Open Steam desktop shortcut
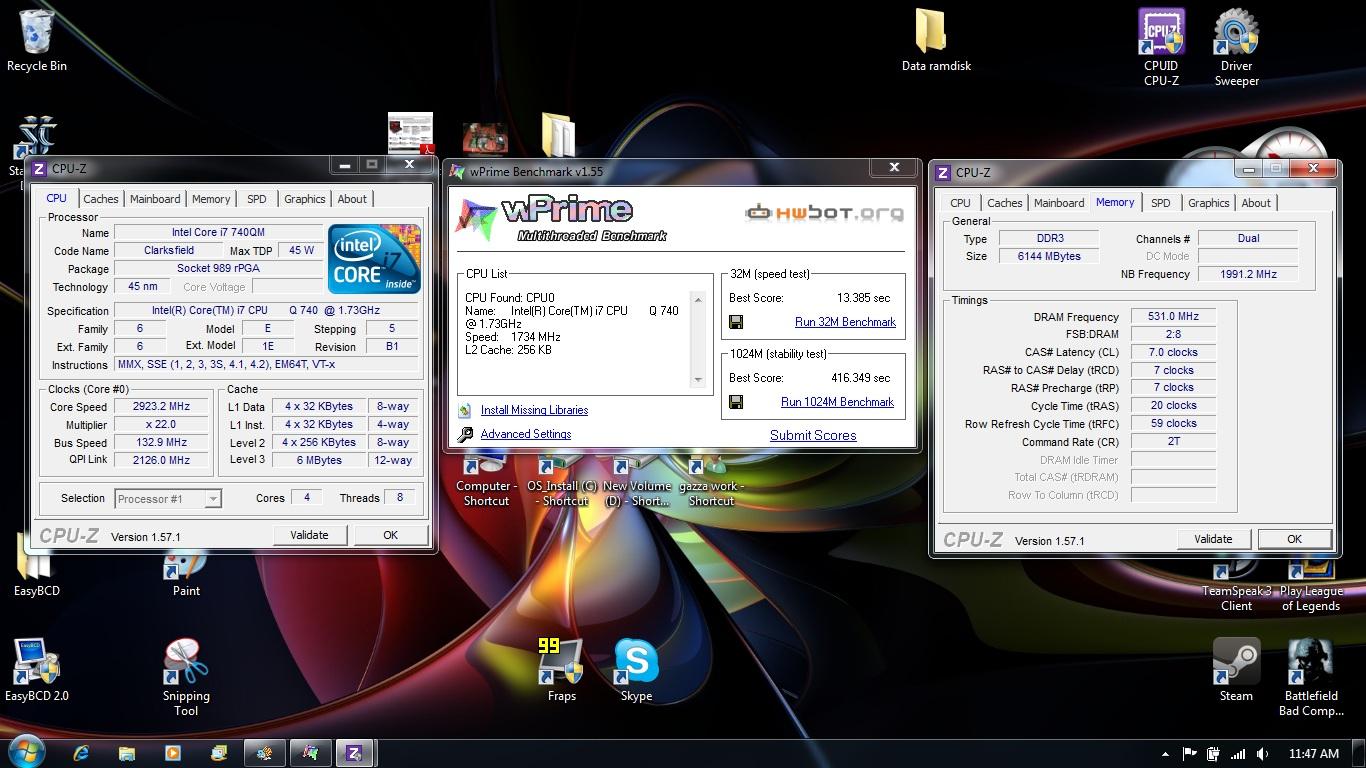 [x=1236, y=670]
